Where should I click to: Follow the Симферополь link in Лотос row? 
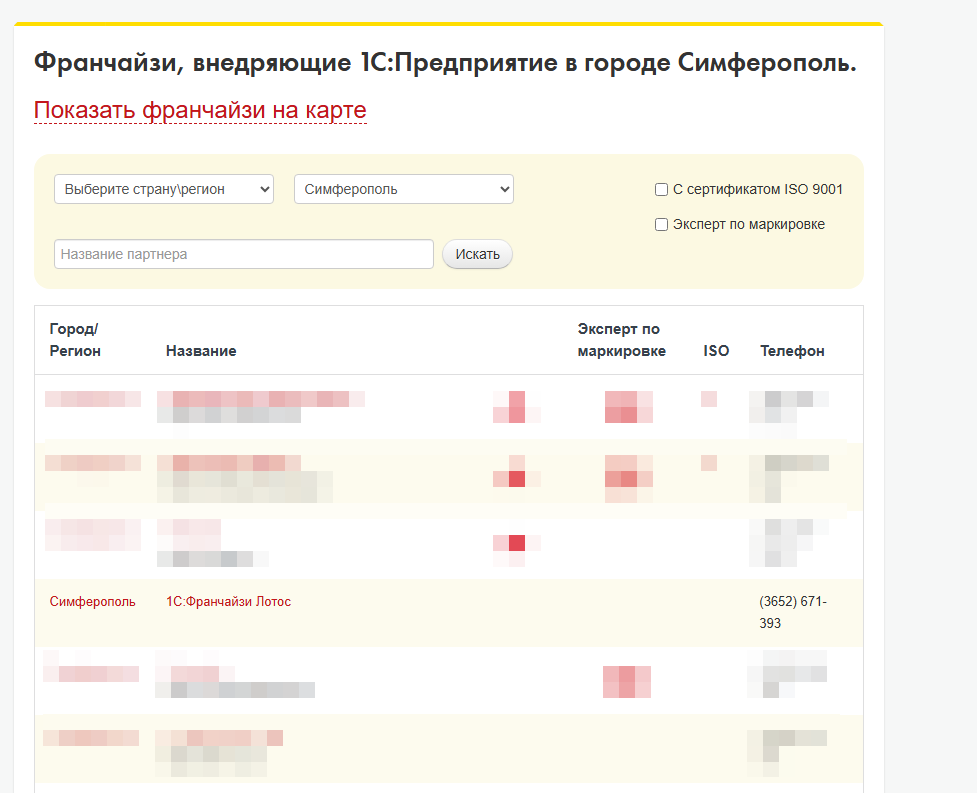[x=92, y=602]
